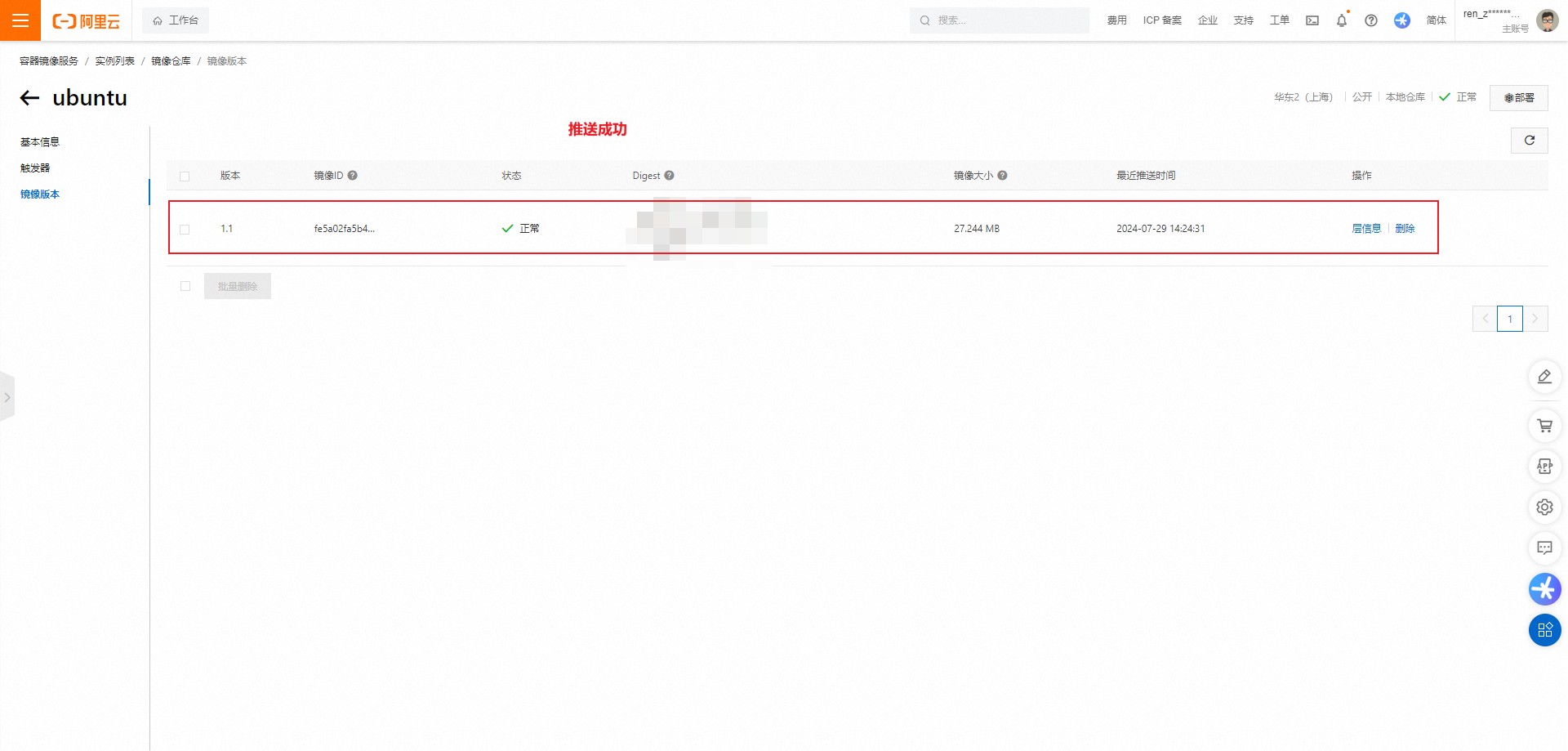Image resolution: width=1568 pixels, height=751 pixels.
Task: Open the shopping cart floating icon
Action: (1544, 426)
